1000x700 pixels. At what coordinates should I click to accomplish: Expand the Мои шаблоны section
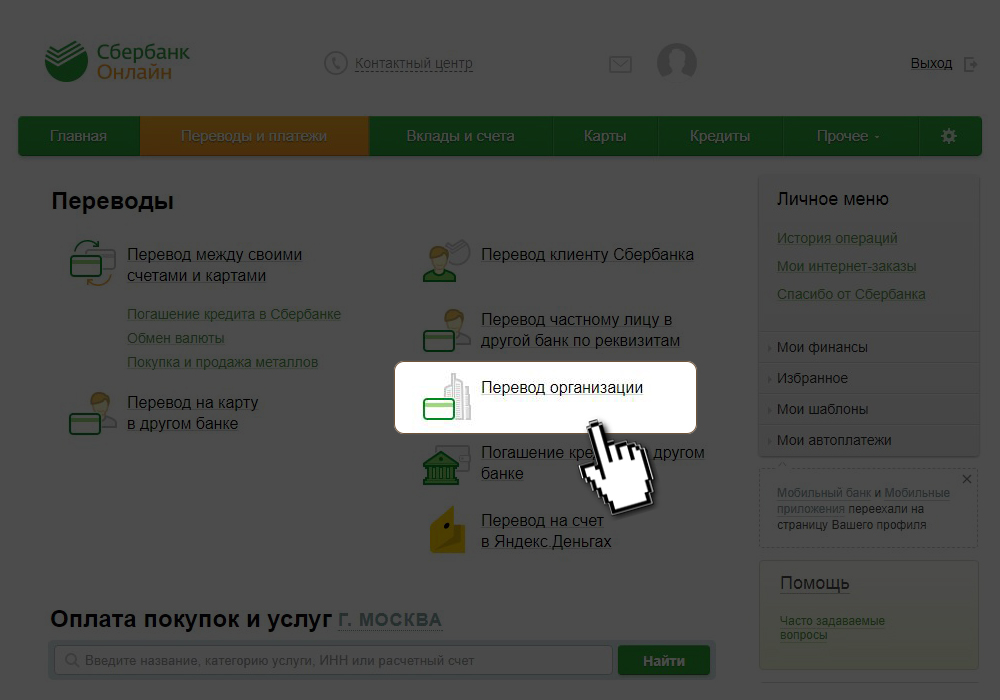869,409
